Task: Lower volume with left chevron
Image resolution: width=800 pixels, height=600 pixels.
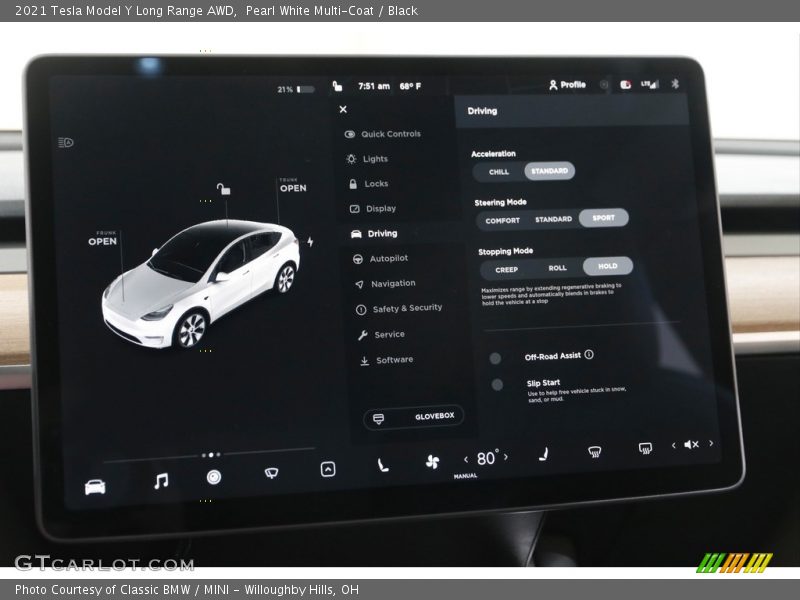Action: (x=674, y=445)
